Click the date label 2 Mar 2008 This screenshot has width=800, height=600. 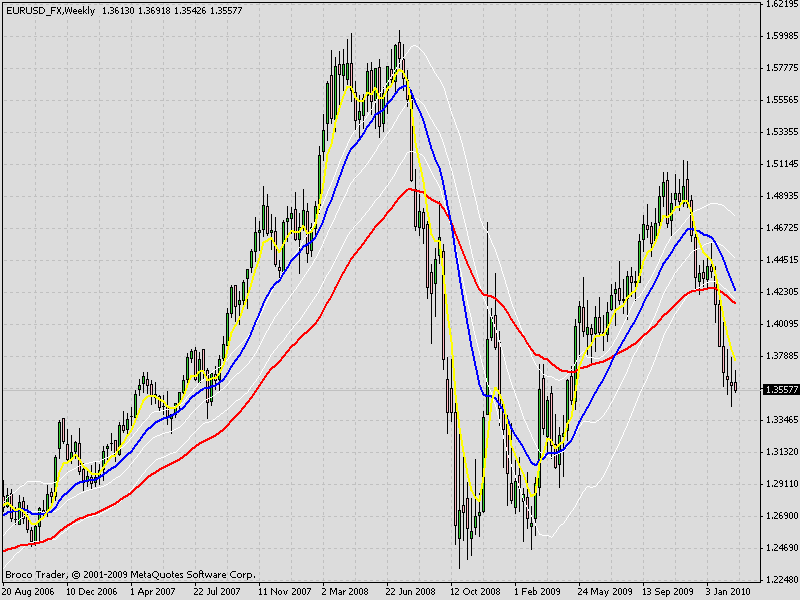345,592
